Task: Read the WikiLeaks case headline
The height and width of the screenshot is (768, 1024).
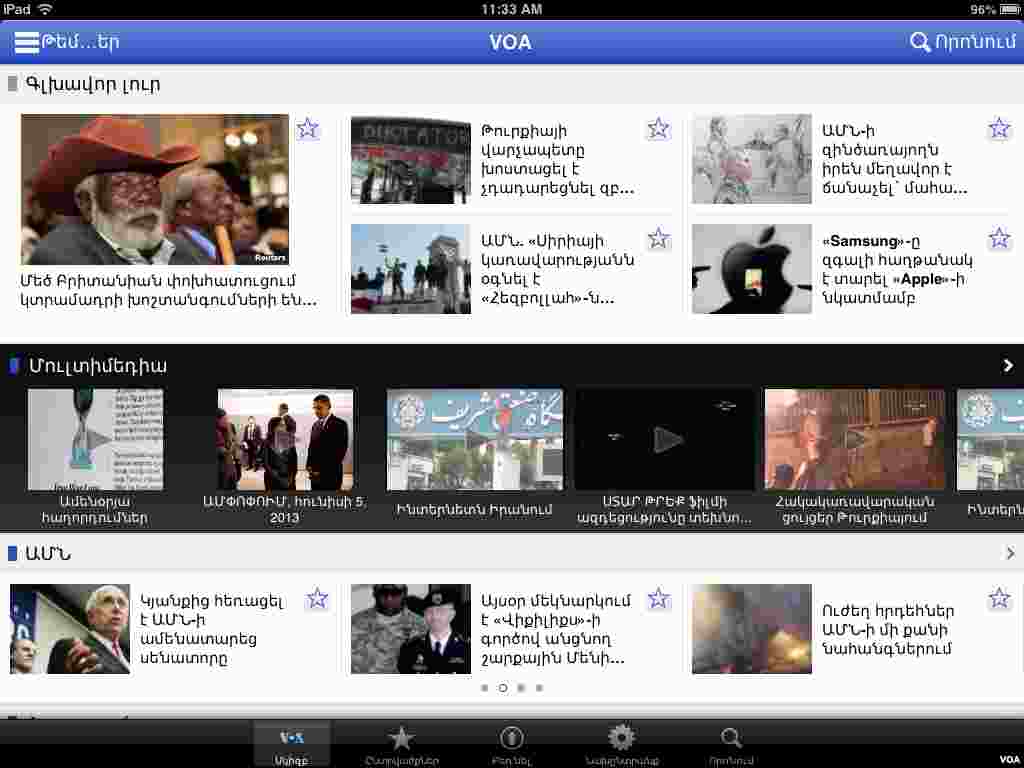Action: pyautogui.click(x=556, y=629)
